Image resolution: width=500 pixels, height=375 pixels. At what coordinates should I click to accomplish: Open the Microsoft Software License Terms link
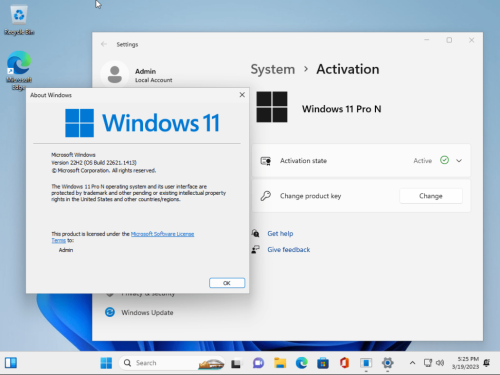coord(162,234)
